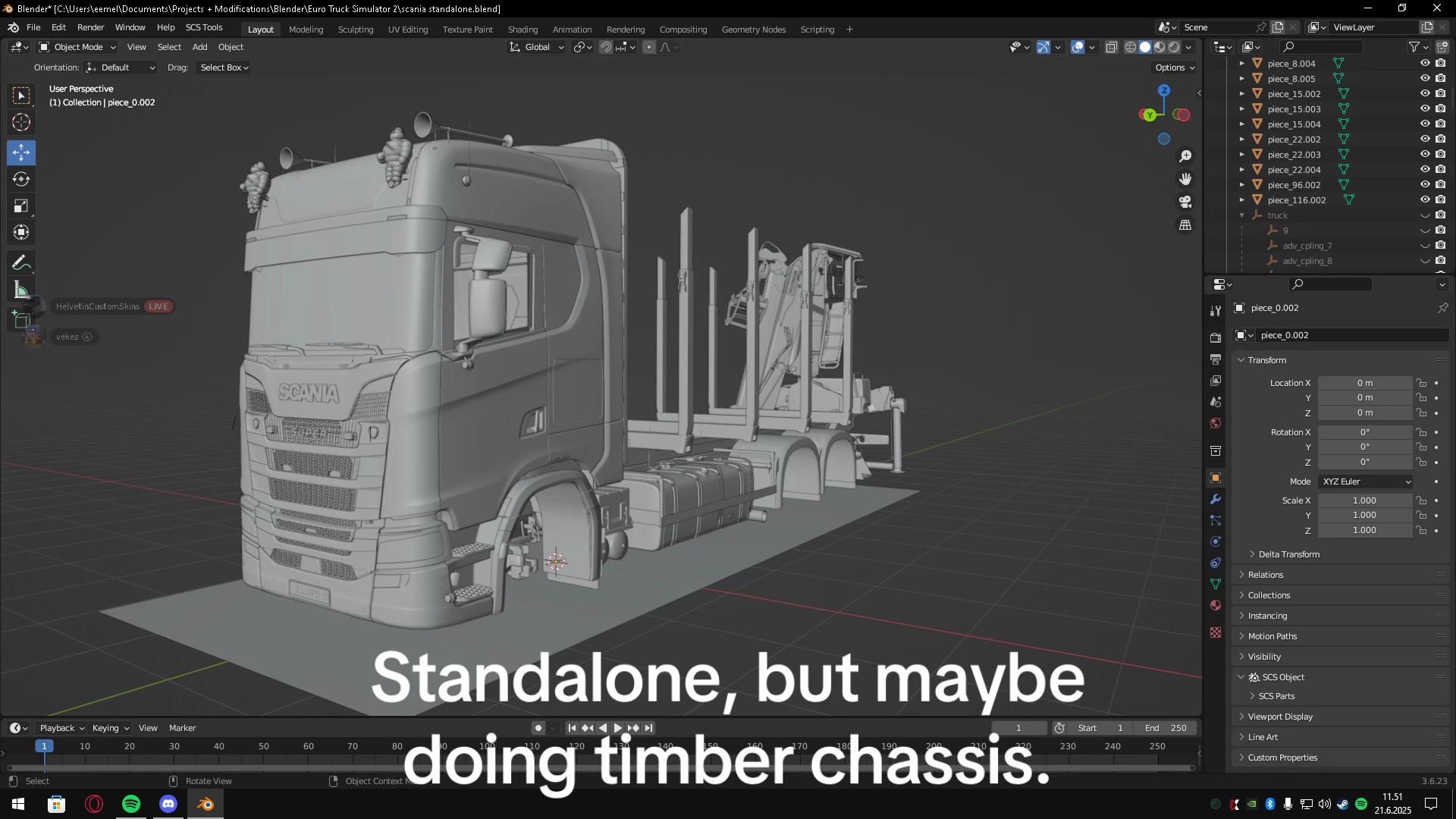Image resolution: width=1456 pixels, height=819 pixels.
Task: Activate the Scale tool
Action: click(x=21, y=206)
